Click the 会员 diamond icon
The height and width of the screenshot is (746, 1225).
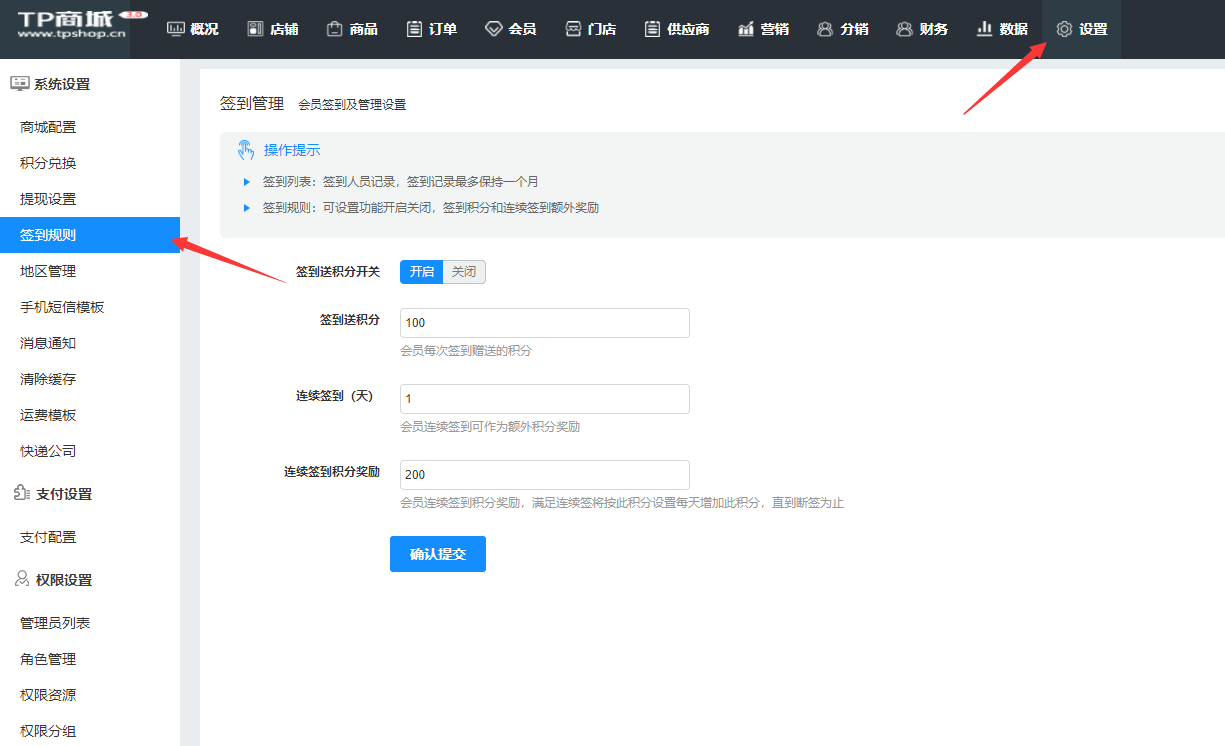pyautogui.click(x=493, y=29)
